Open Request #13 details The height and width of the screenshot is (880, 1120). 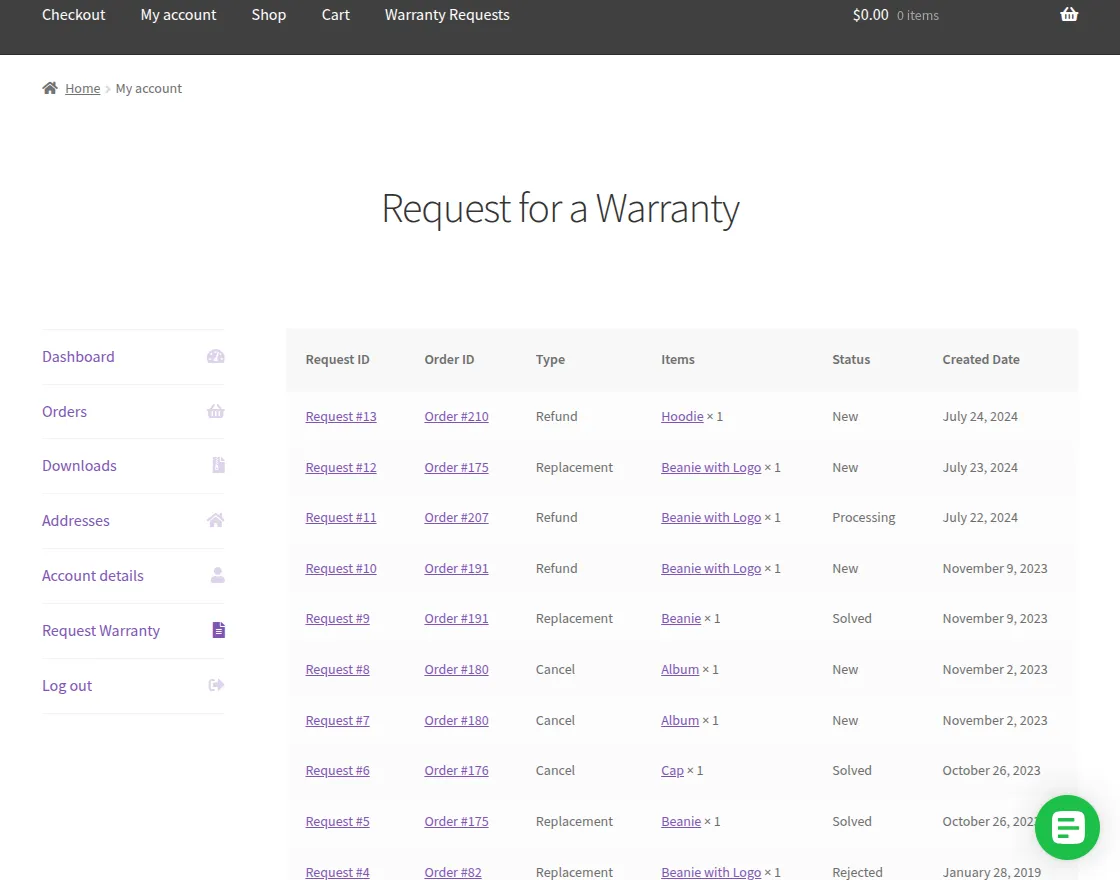[x=341, y=416]
